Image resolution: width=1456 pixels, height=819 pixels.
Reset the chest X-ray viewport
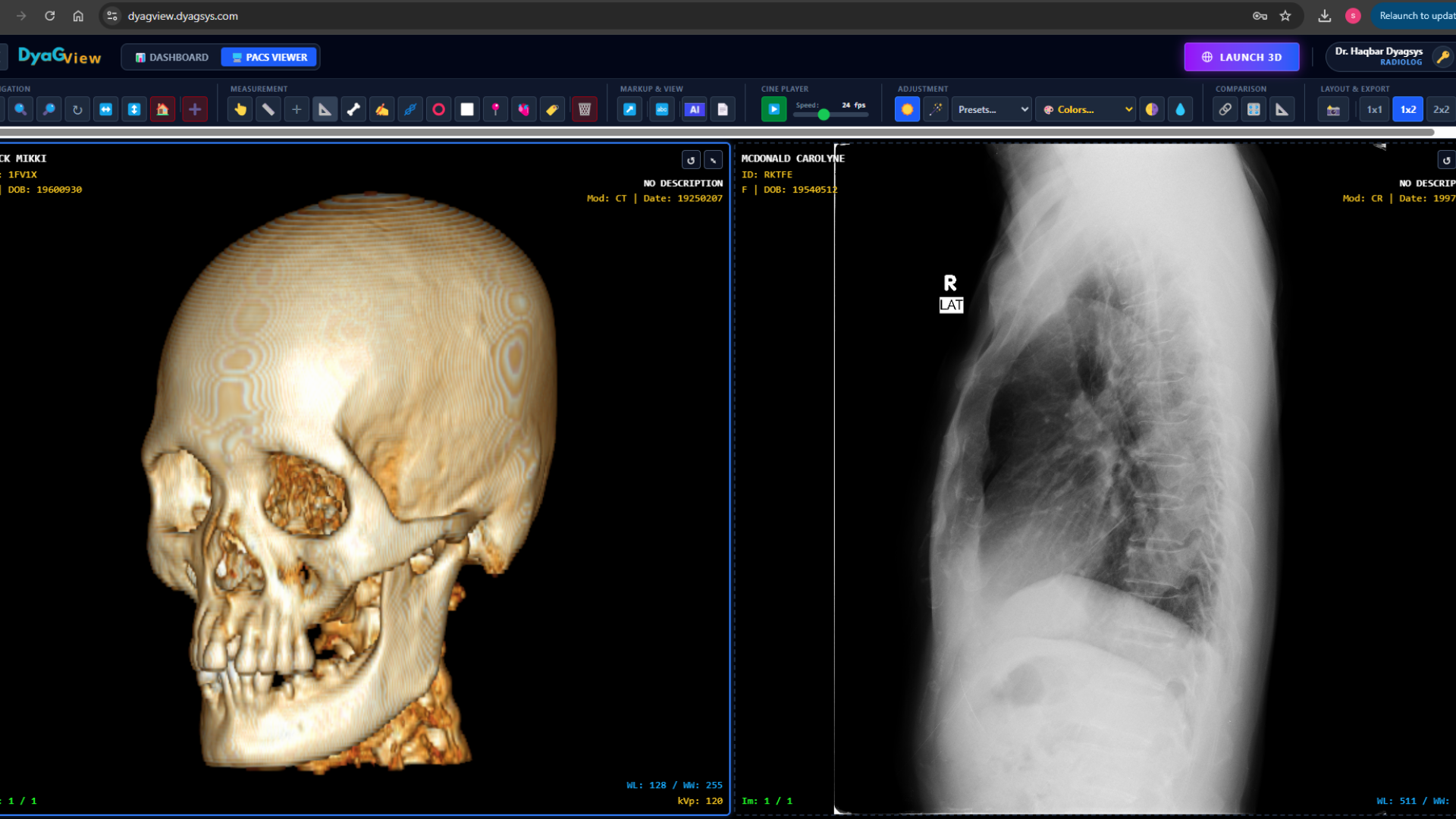(1446, 160)
